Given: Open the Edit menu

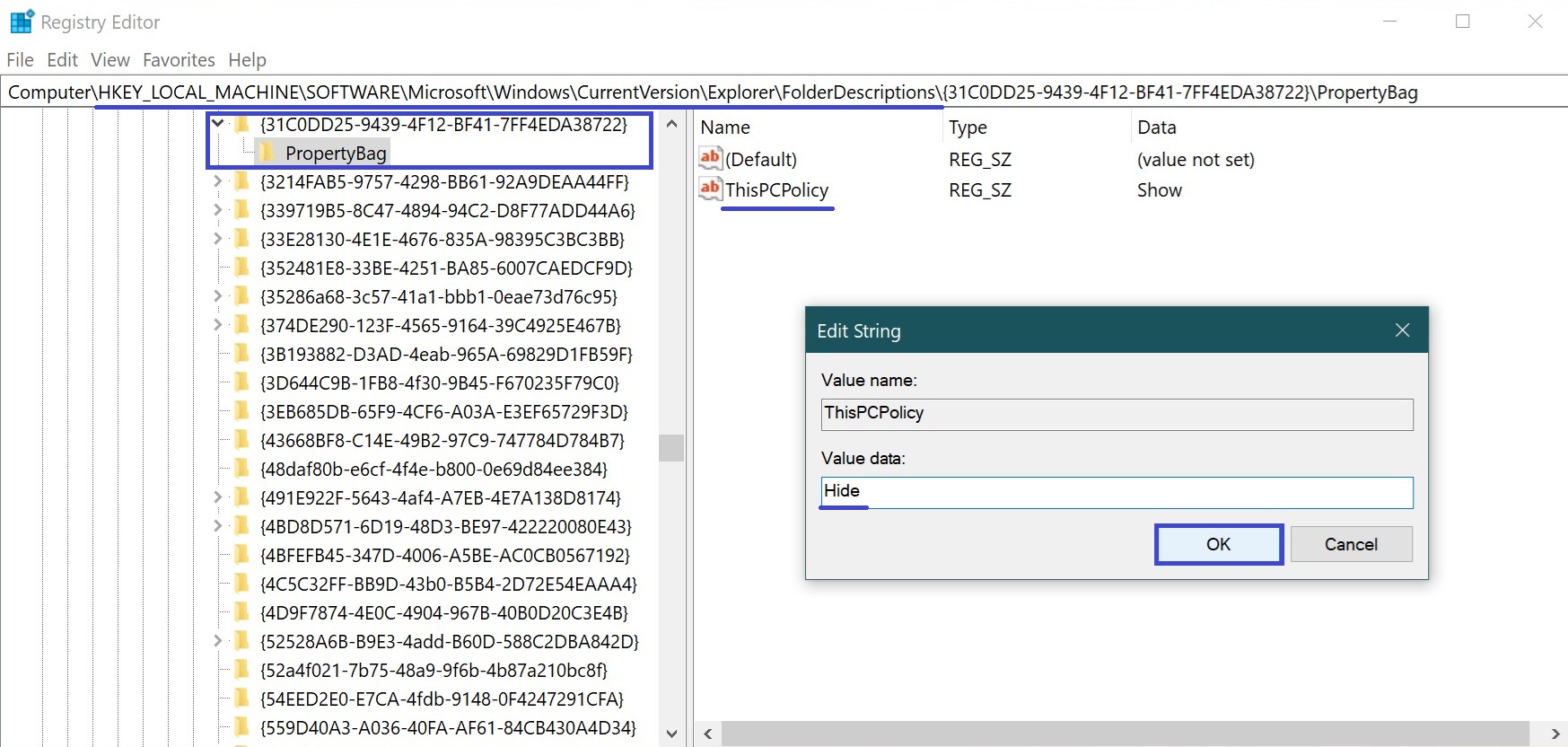Looking at the screenshot, I should 62,60.
